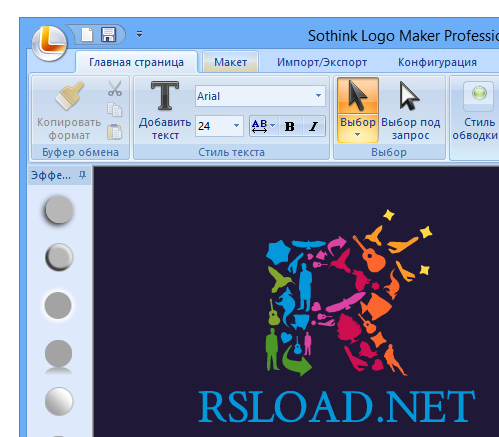
Task: Open the Конфигурация tab
Action: pos(437,62)
